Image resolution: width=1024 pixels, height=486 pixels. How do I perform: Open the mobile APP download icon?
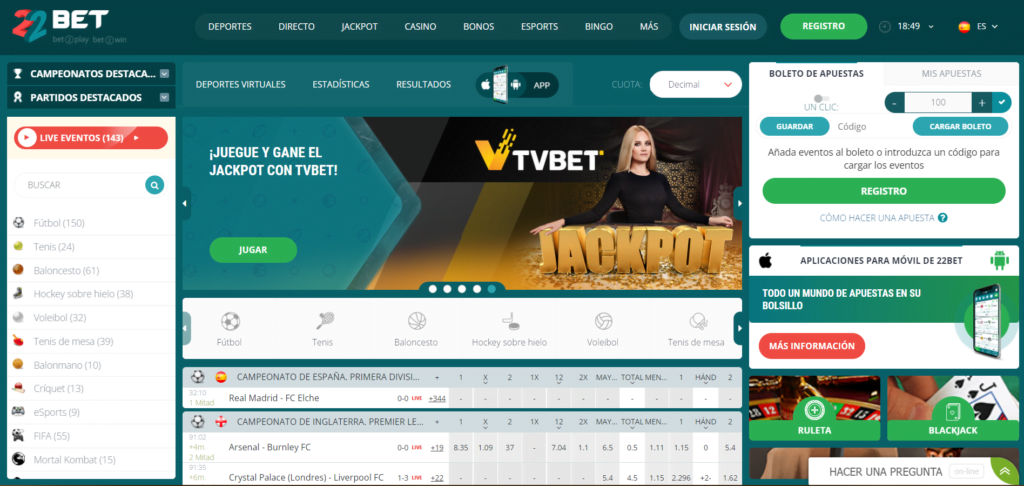(517, 85)
